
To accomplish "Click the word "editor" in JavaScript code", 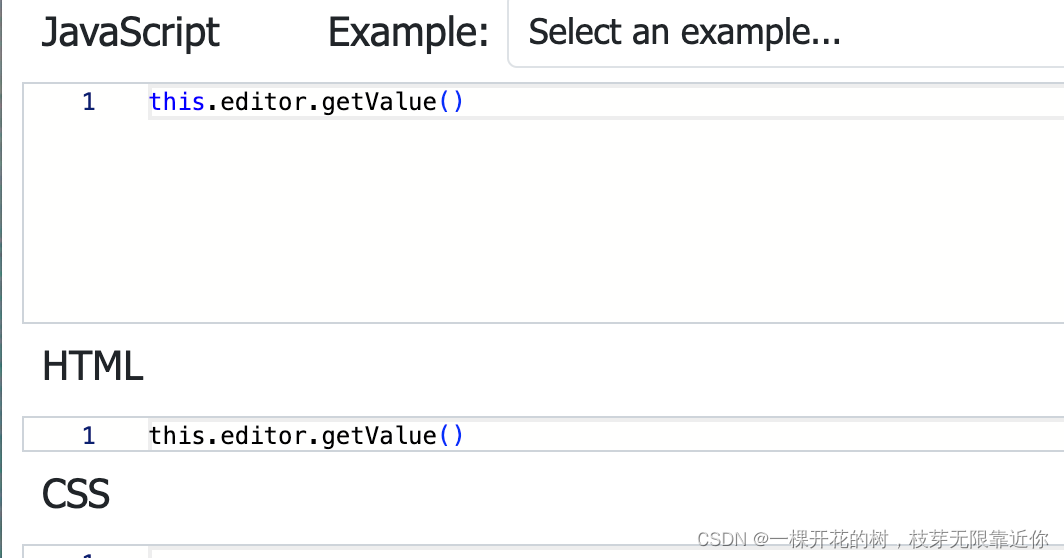I will pos(264,102).
